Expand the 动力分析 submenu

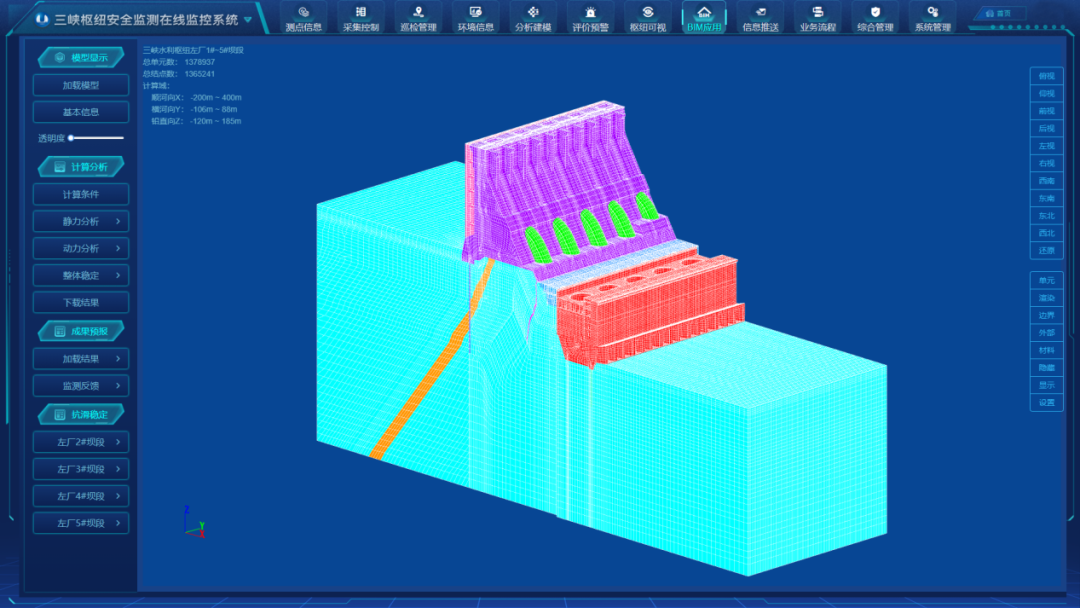click(x=81, y=248)
